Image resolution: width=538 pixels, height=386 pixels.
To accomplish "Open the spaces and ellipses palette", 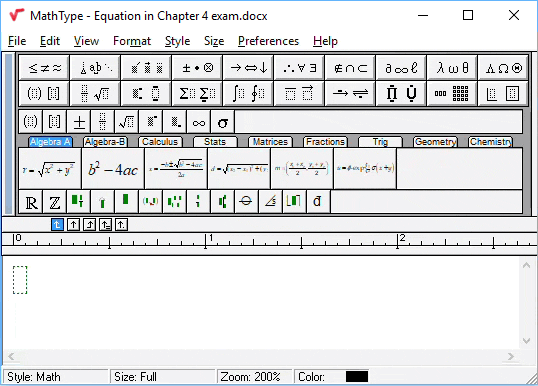I will point(95,68).
